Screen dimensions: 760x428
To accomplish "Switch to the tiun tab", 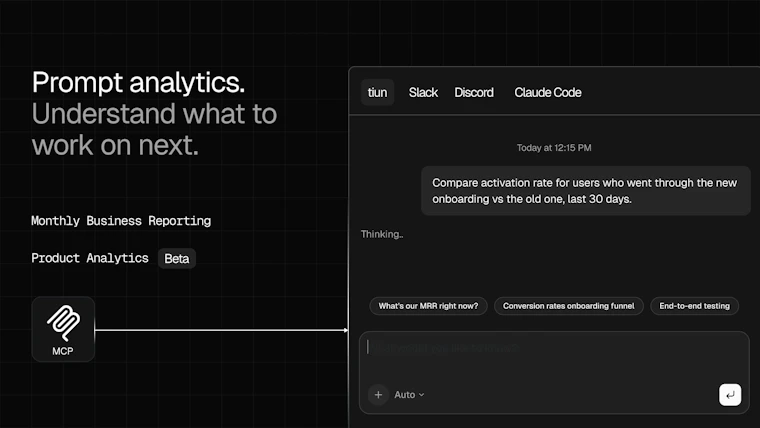I will point(377,92).
